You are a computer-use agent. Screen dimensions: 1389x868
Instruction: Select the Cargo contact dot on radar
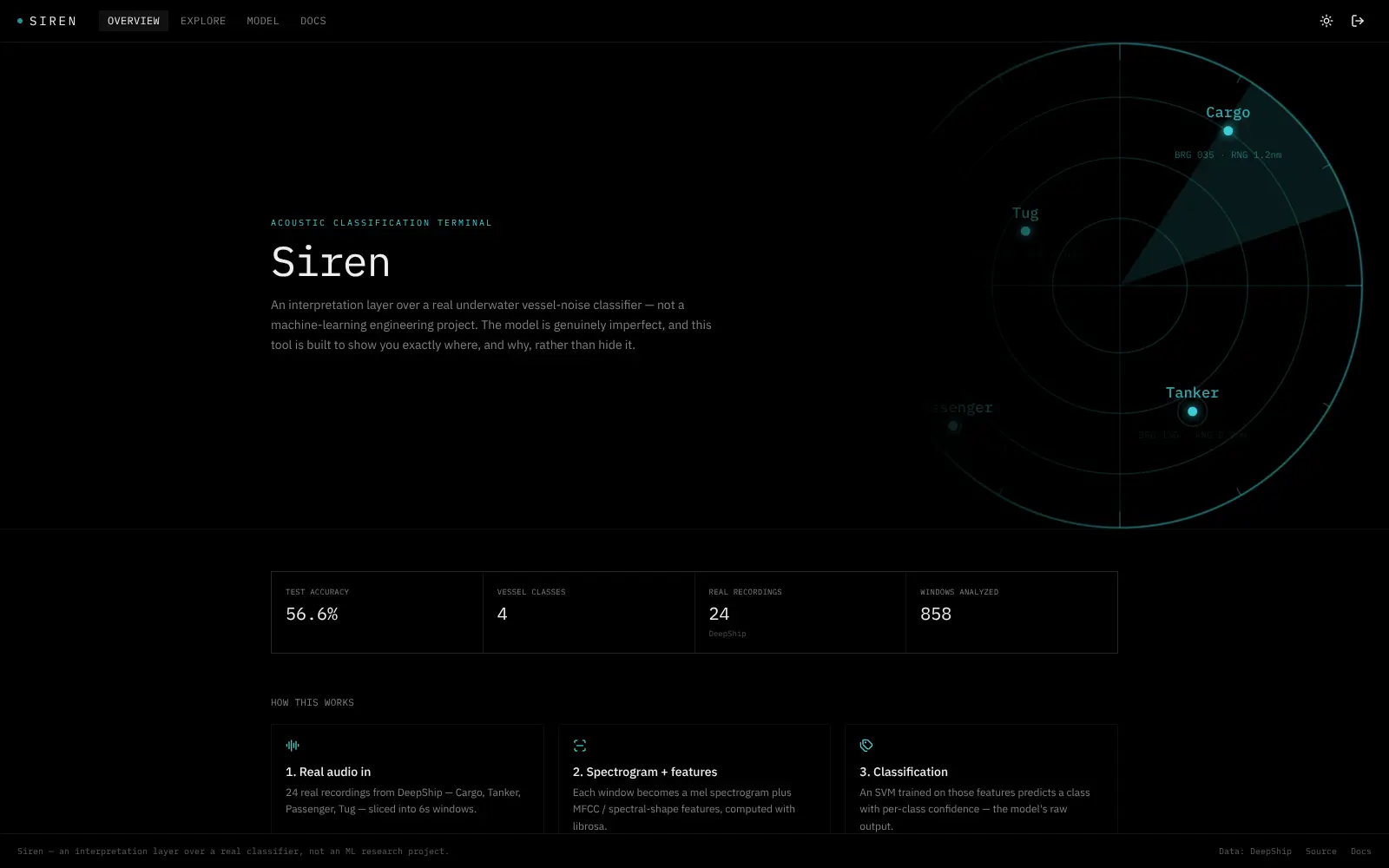coord(1228,131)
